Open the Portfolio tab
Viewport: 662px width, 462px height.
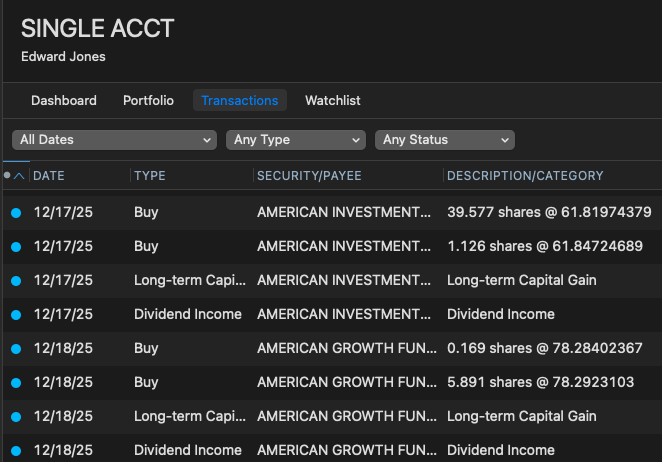(x=148, y=101)
